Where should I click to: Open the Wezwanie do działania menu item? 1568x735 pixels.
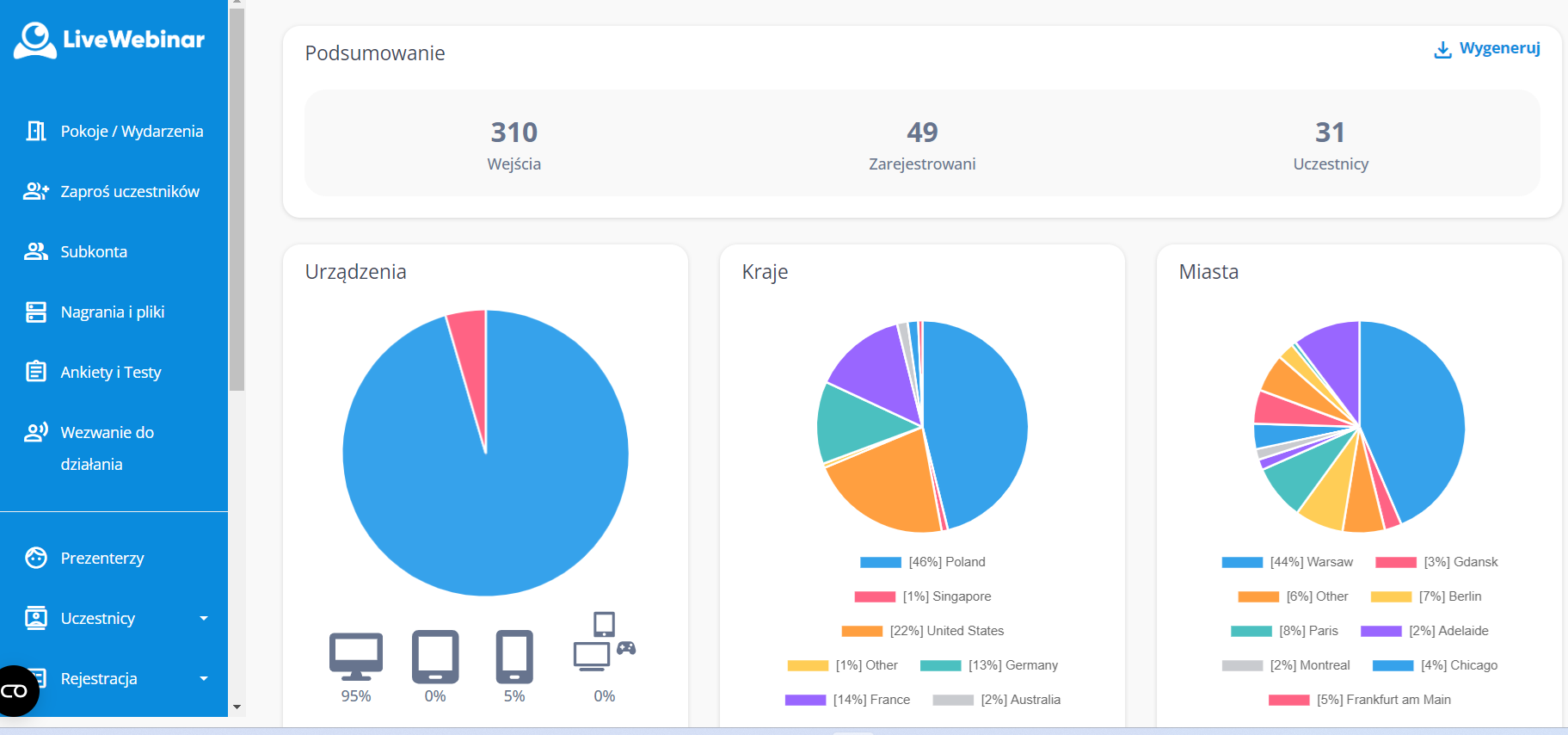[x=107, y=448]
